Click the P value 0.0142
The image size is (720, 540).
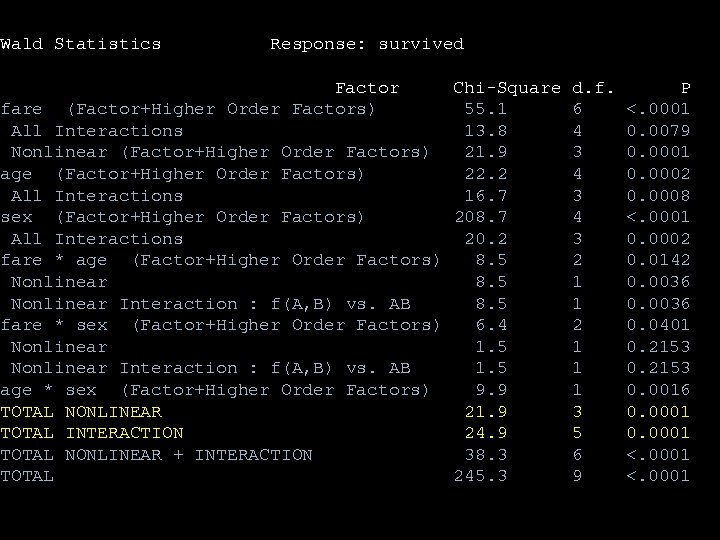[658, 260]
